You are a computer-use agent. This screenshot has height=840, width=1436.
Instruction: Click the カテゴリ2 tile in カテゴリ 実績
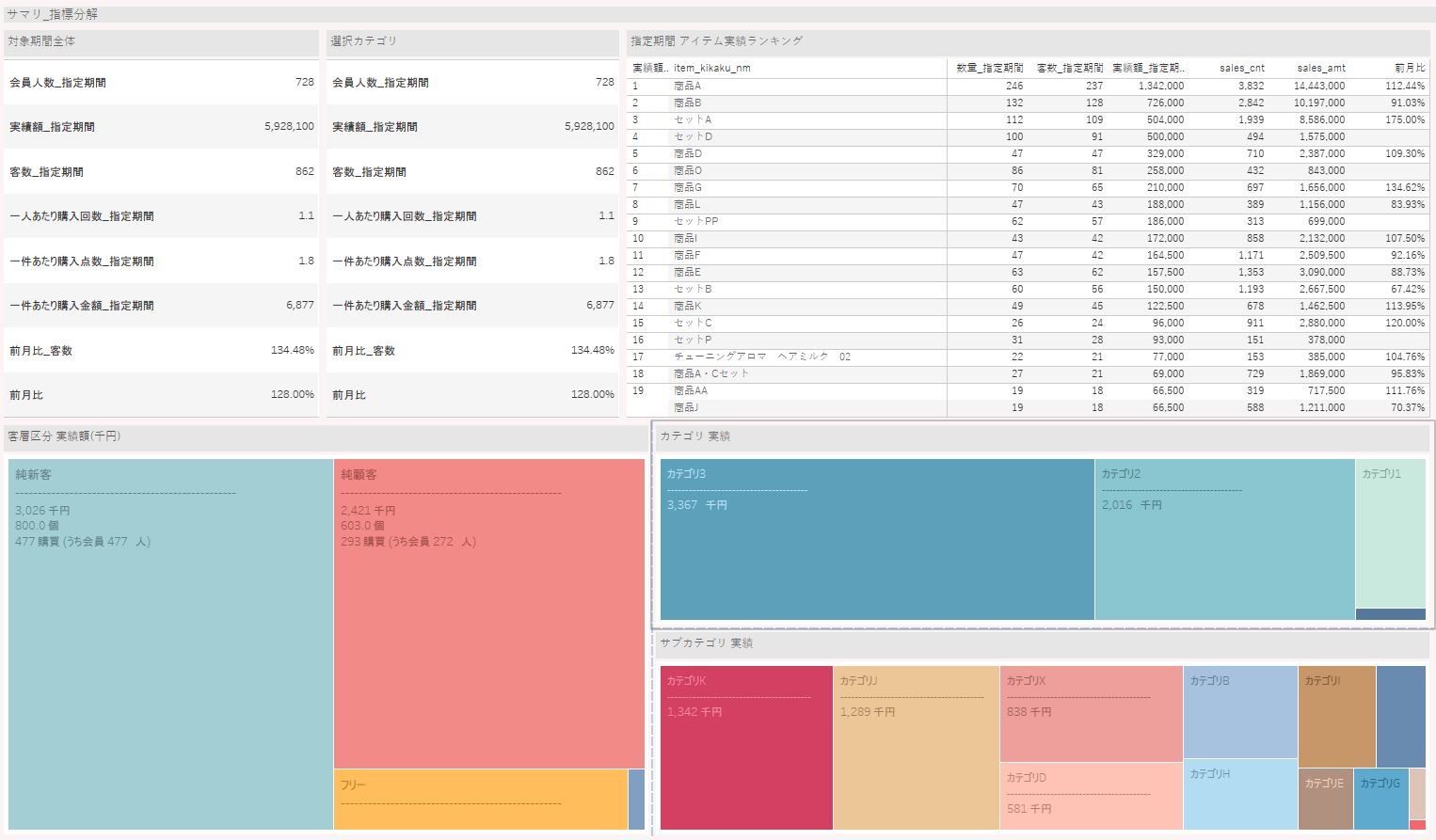tap(1225, 539)
